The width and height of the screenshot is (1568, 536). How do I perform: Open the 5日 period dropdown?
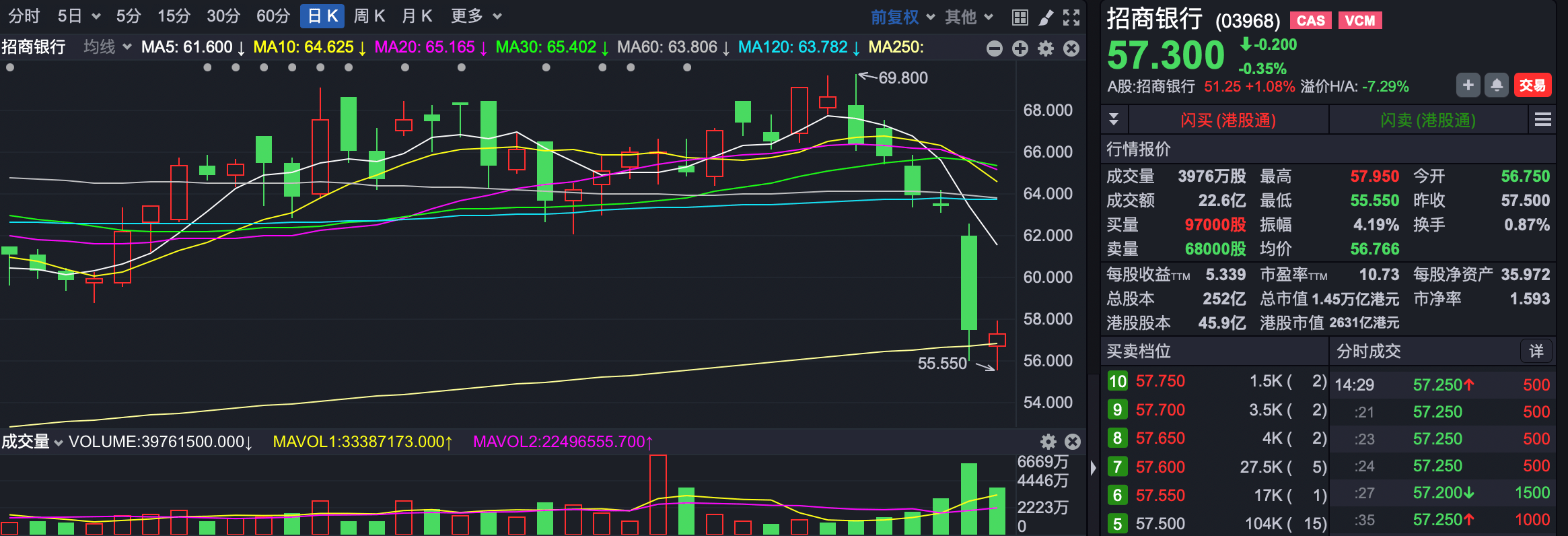coord(79,16)
